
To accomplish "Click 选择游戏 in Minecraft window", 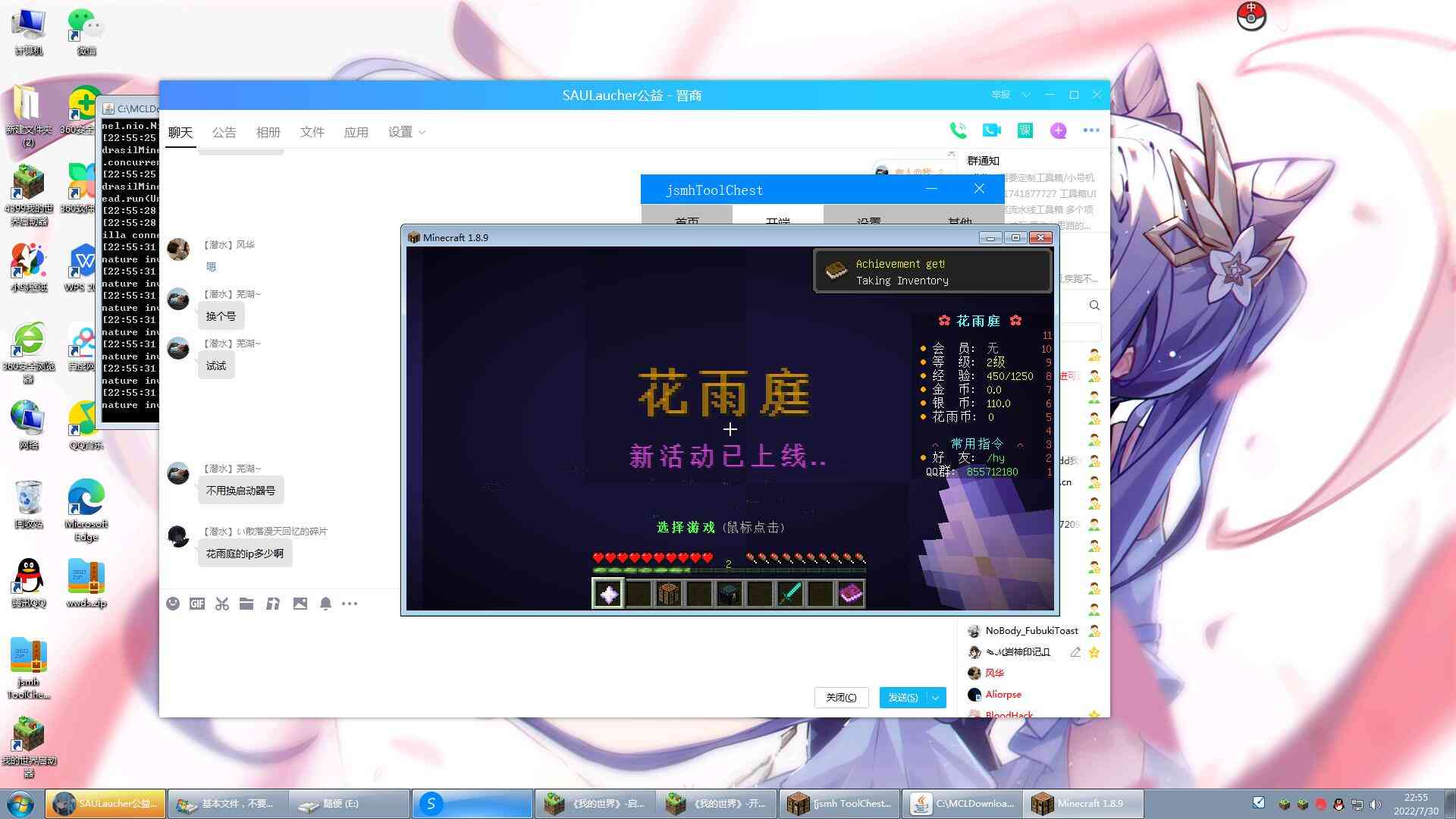I will coord(686,527).
